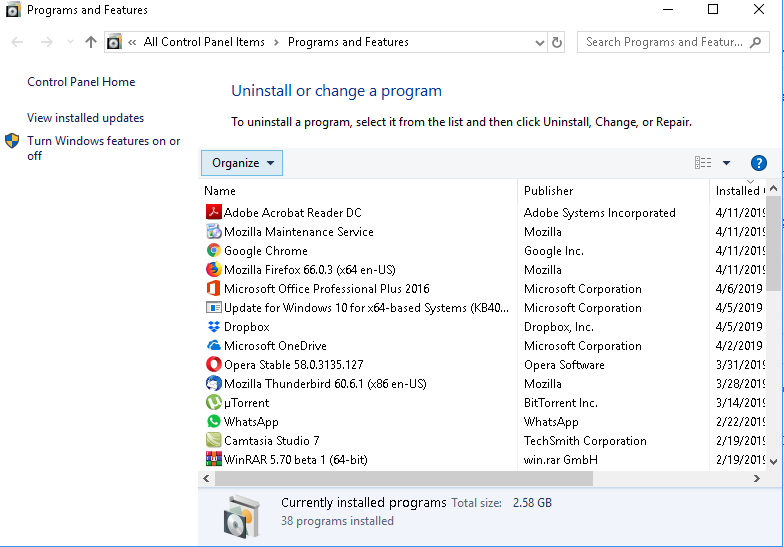Click the Google Chrome program icon
The height and width of the screenshot is (547, 784).
coord(214,250)
